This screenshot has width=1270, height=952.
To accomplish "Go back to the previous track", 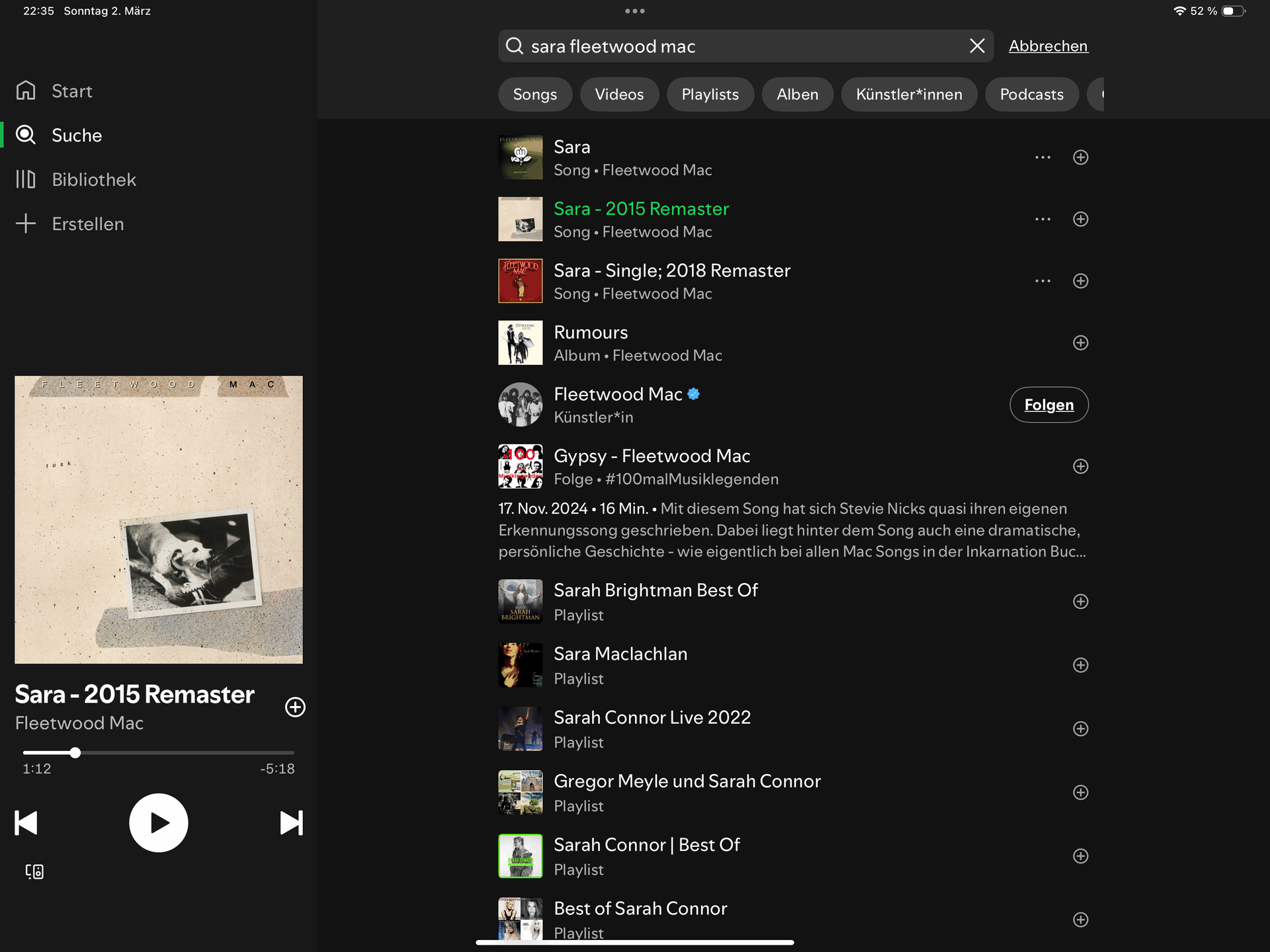I will coord(26,823).
